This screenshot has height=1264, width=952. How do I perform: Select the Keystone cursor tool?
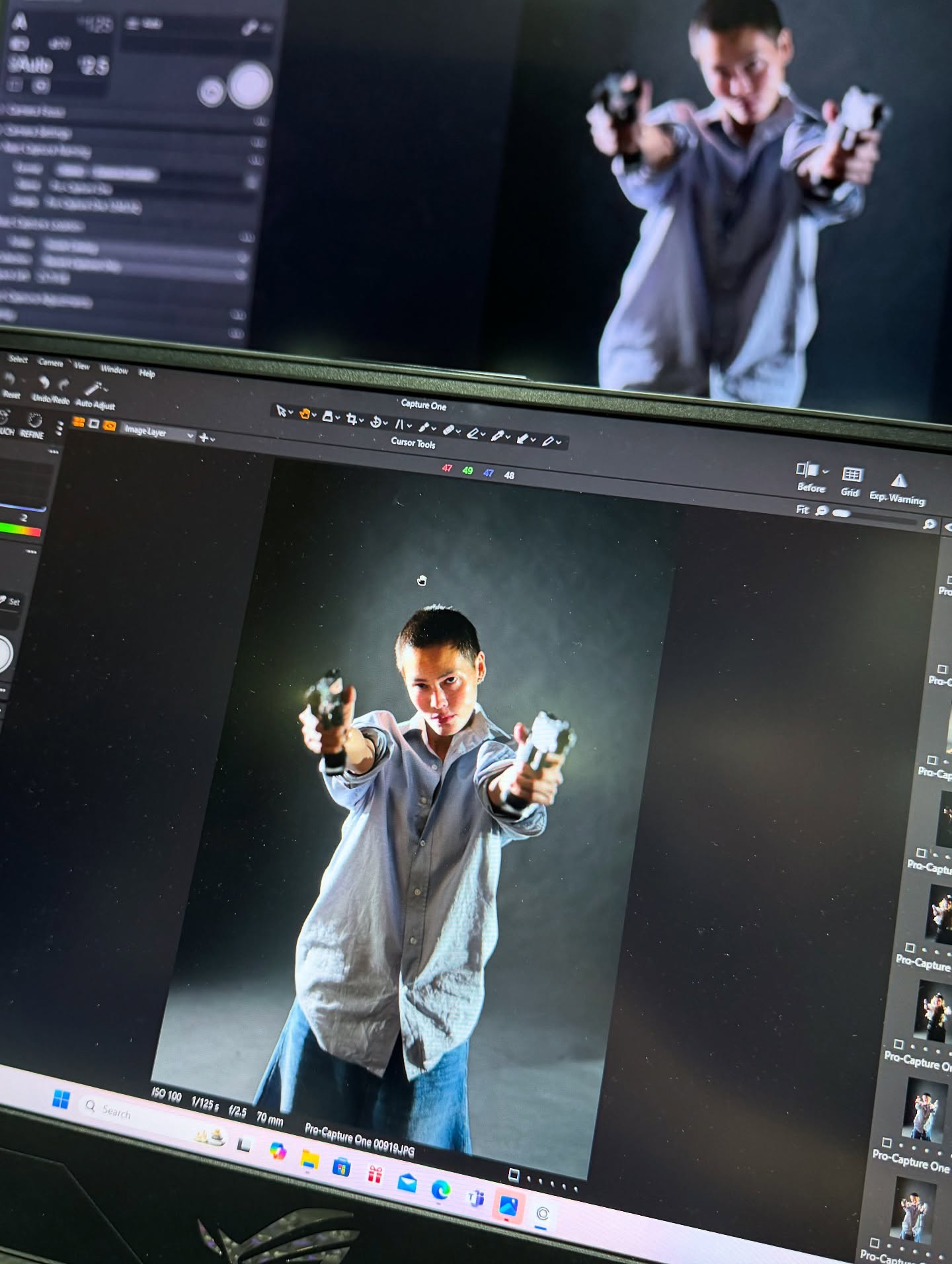pos(399,424)
